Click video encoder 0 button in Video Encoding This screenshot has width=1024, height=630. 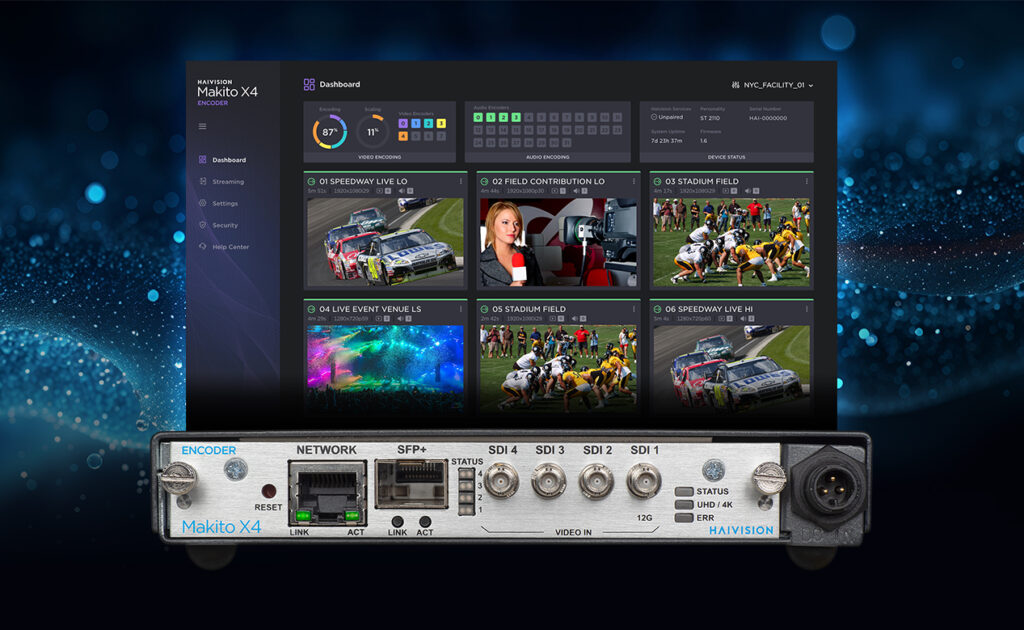(x=403, y=122)
